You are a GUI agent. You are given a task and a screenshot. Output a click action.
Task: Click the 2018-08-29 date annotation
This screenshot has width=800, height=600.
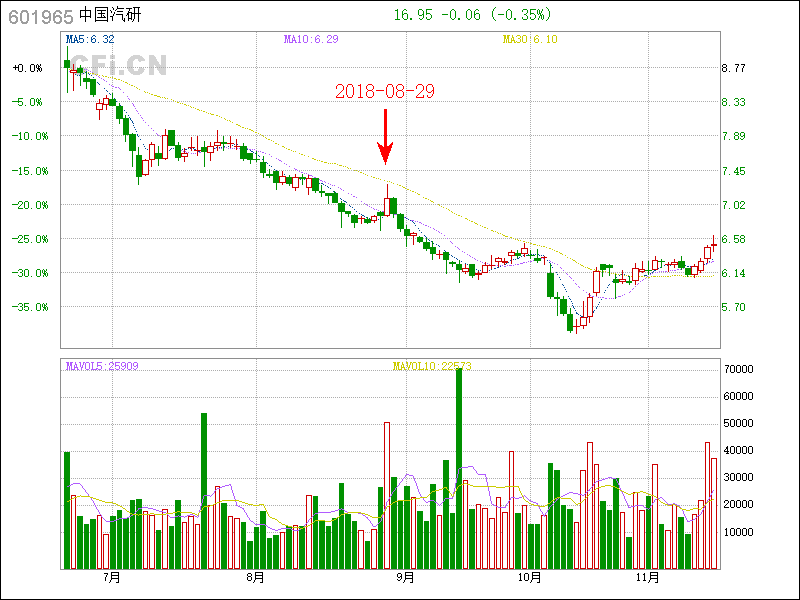384,91
